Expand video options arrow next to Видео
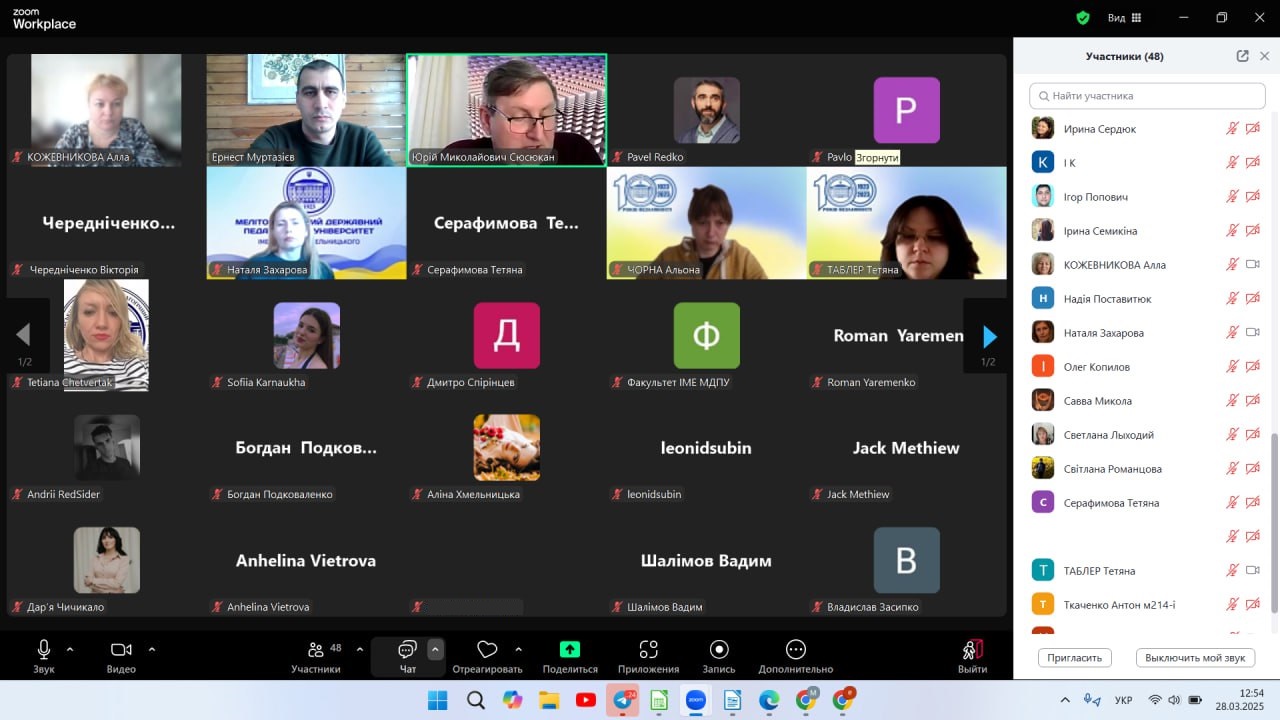This screenshot has height=720, width=1280. tap(152, 649)
